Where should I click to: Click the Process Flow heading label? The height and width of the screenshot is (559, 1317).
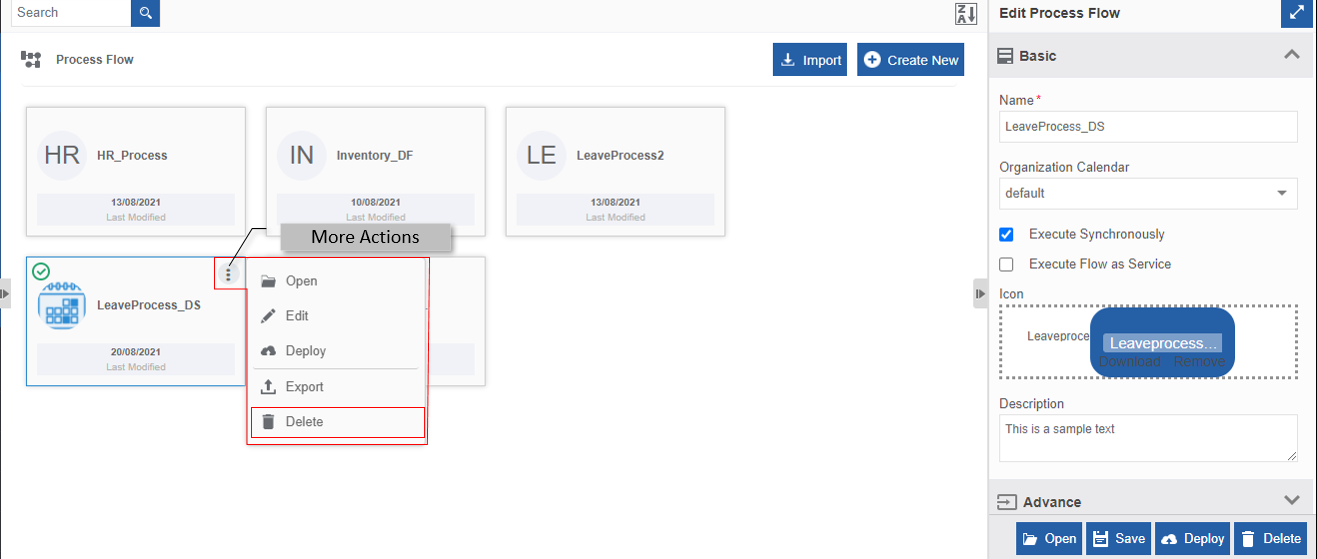pos(95,60)
